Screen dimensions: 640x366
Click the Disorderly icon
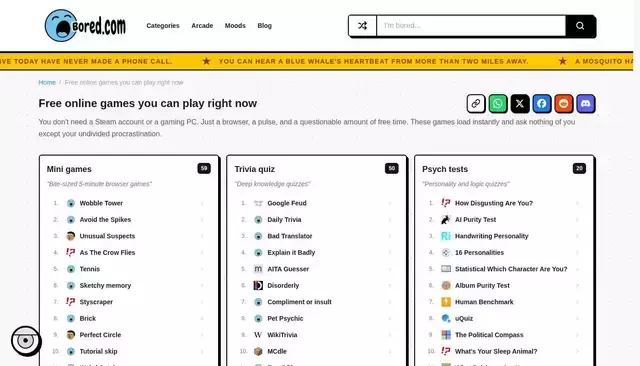[x=258, y=286]
